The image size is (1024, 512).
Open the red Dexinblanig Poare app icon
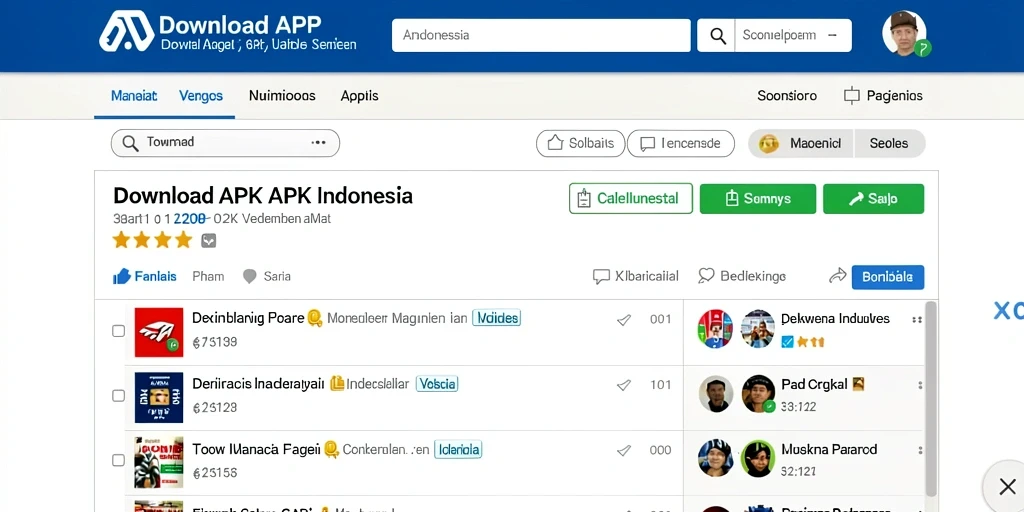(159, 332)
